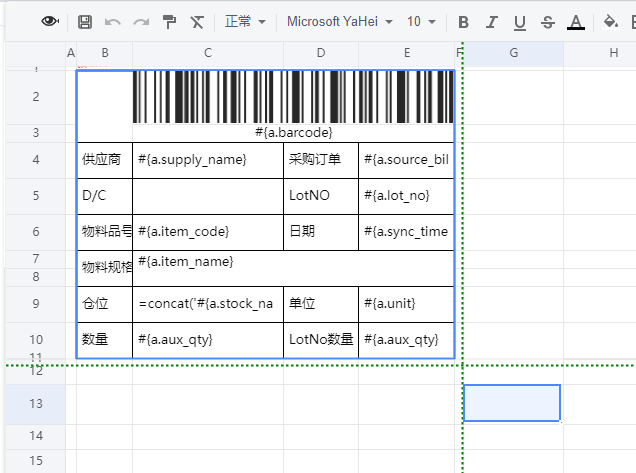The width and height of the screenshot is (636, 473).
Task: Click the LotNO label cell
Action: 321,196
